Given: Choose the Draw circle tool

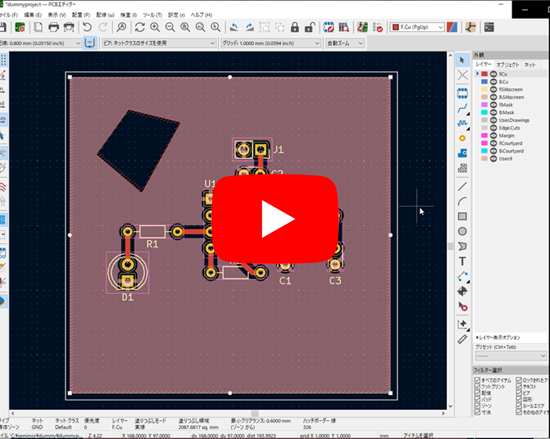Looking at the screenshot, I should [x=462, y=231].
